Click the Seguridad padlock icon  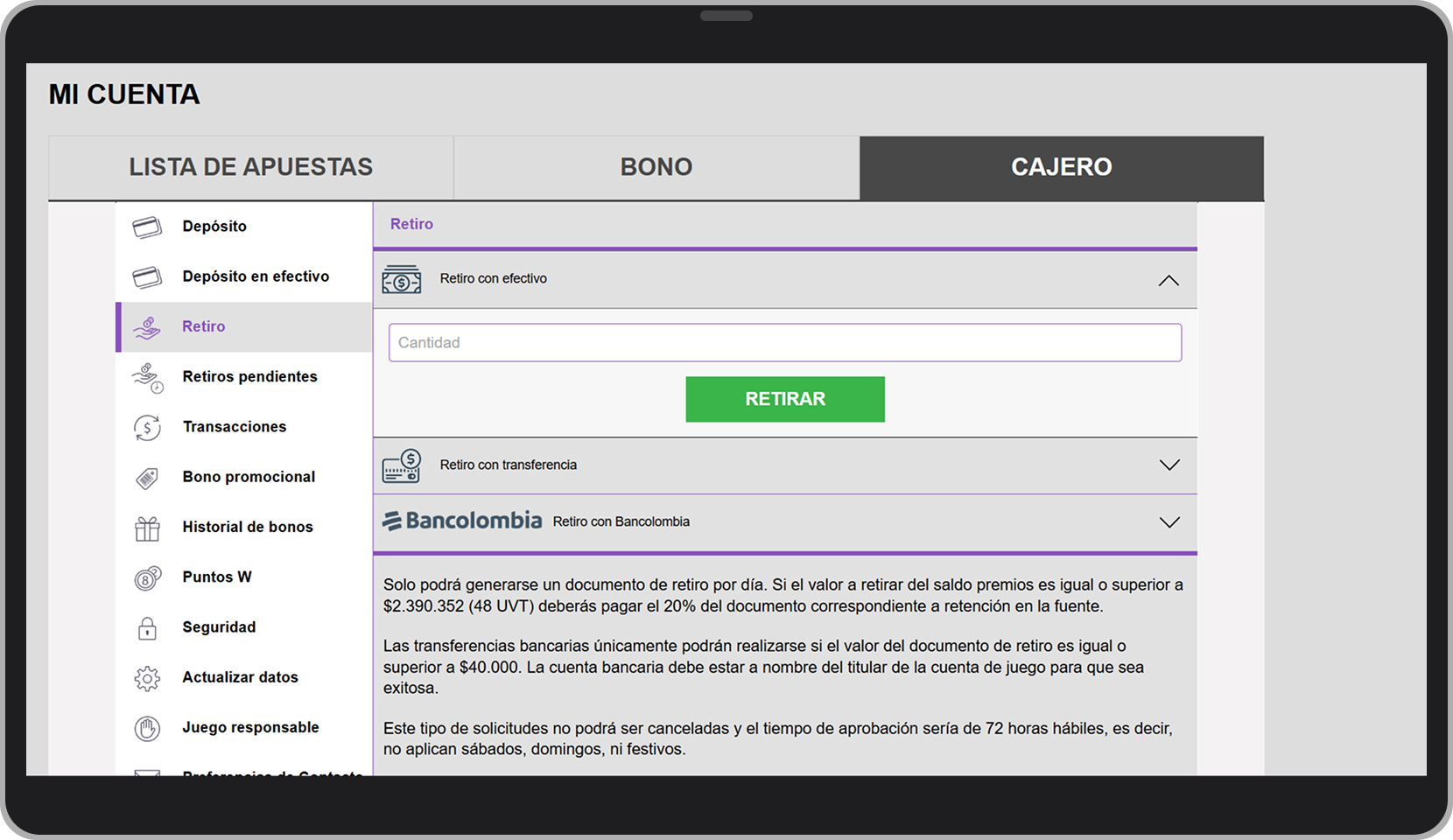click(147, 626)
